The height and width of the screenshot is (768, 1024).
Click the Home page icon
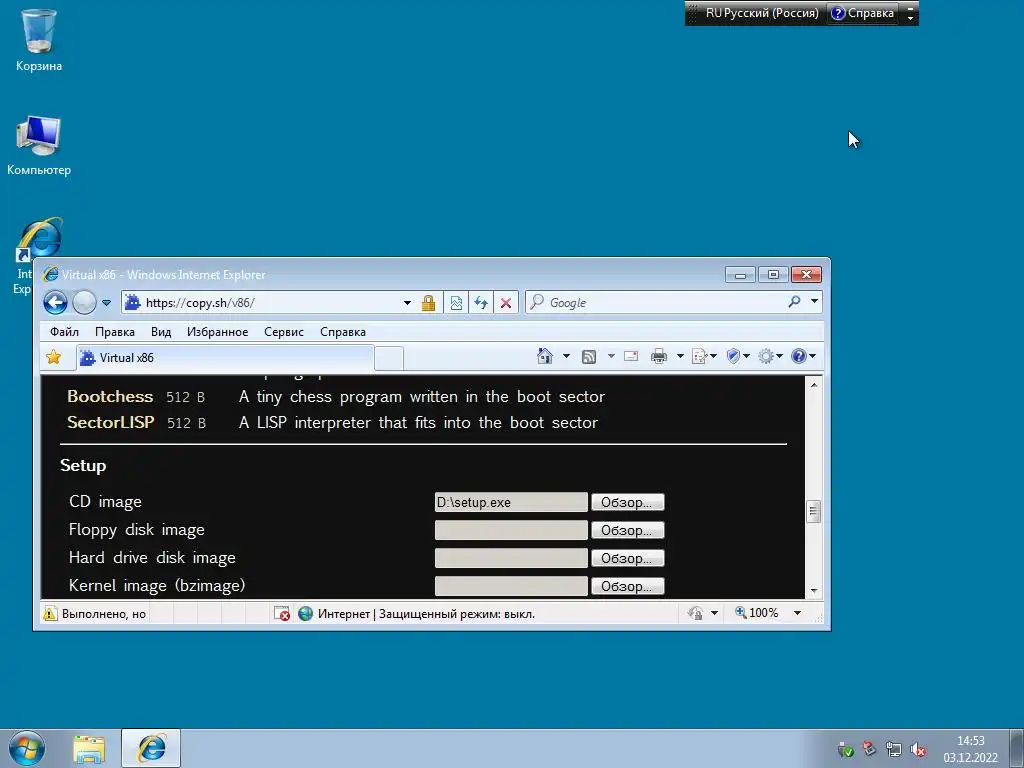(545, 356)
